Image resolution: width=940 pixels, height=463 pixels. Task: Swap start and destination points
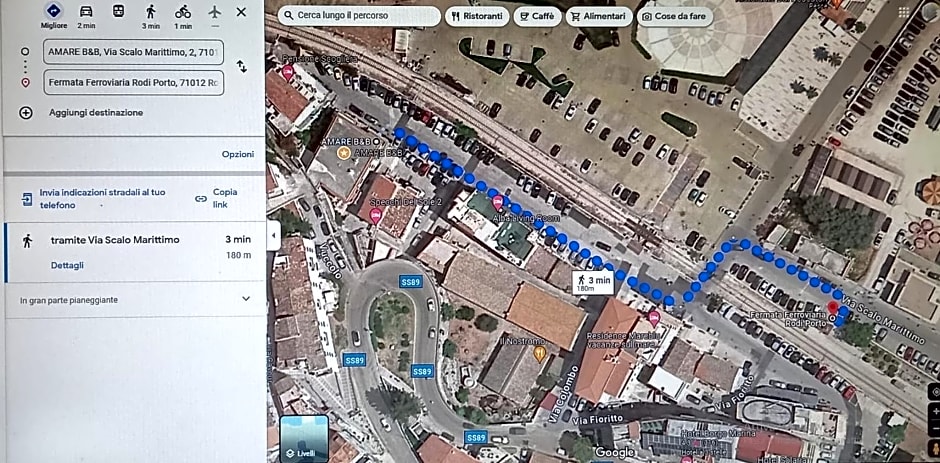point(241,66)
